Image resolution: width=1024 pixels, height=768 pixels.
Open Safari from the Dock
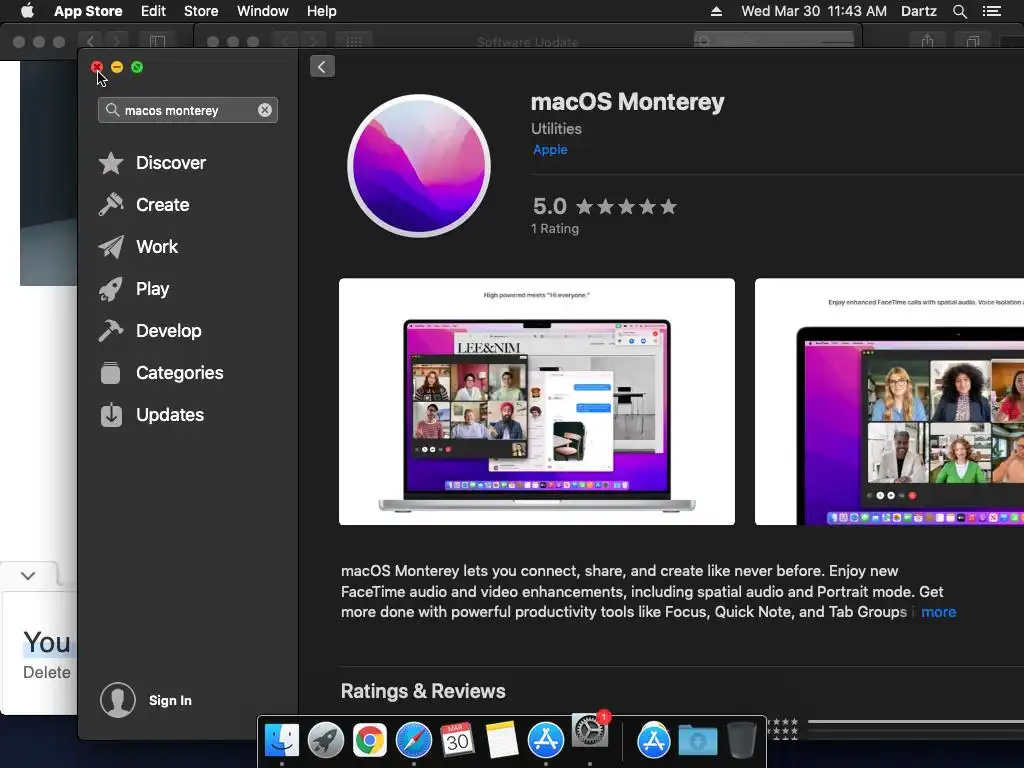coord(413,741)
